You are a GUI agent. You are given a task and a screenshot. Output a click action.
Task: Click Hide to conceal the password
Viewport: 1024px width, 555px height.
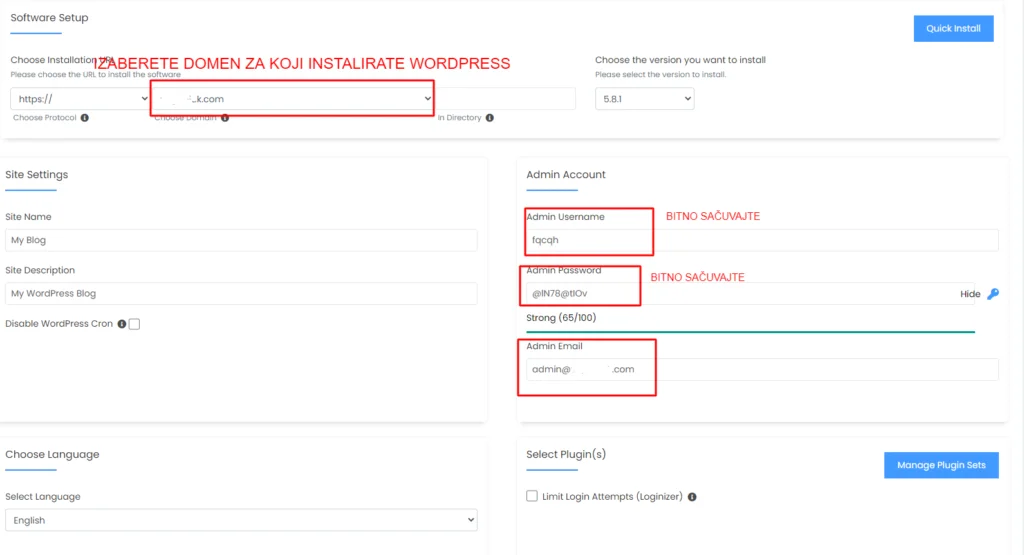tap(970, 294)
